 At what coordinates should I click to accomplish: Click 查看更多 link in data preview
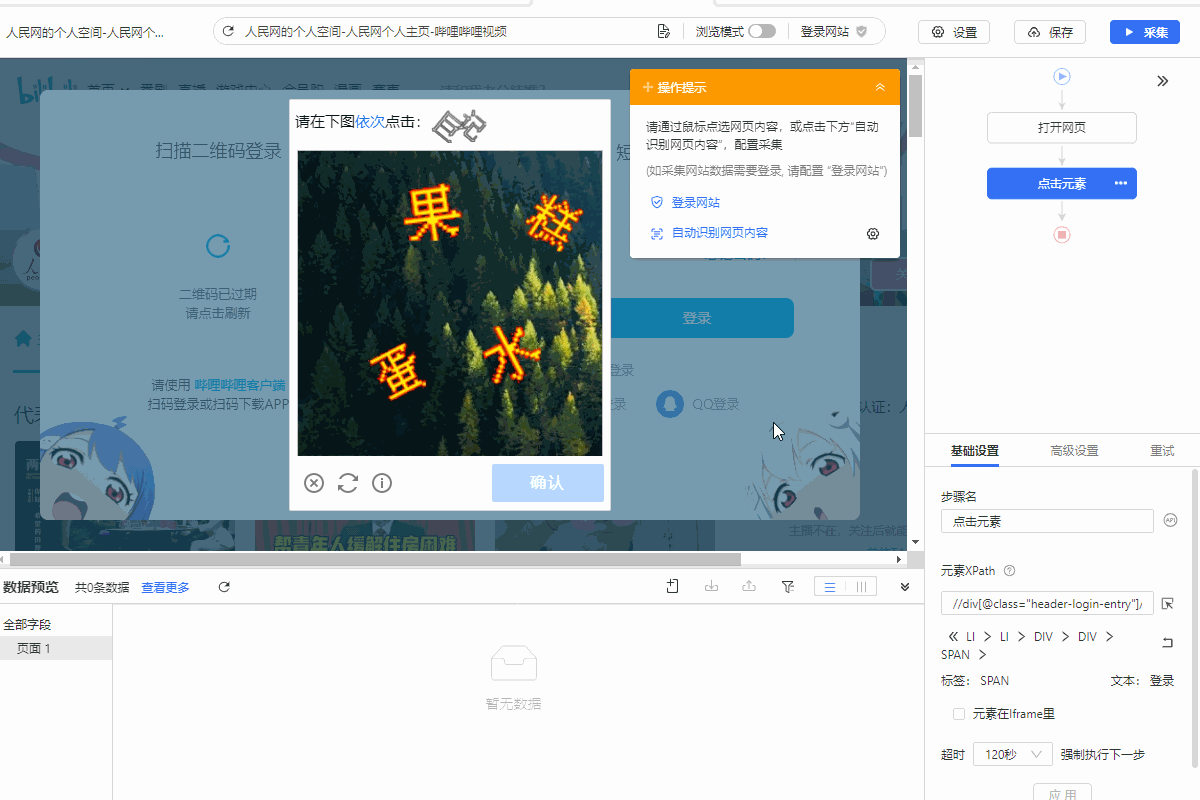coord(165,587)
